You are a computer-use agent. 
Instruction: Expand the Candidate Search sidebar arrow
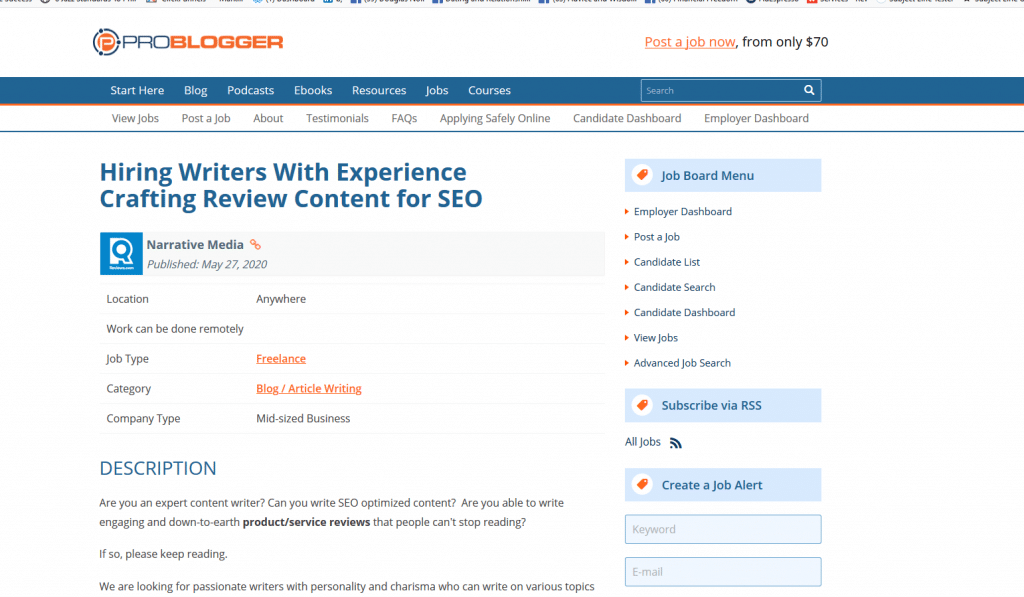pos(627,287)
